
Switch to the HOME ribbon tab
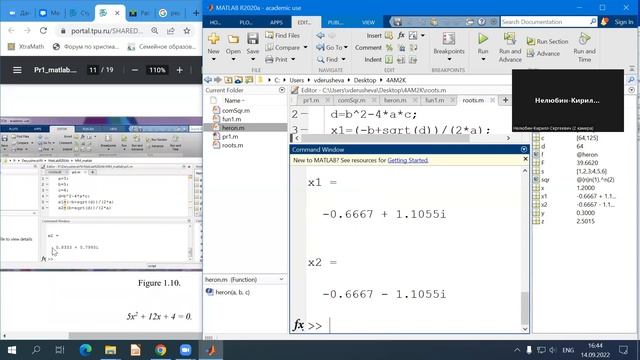tap(215, 22)
